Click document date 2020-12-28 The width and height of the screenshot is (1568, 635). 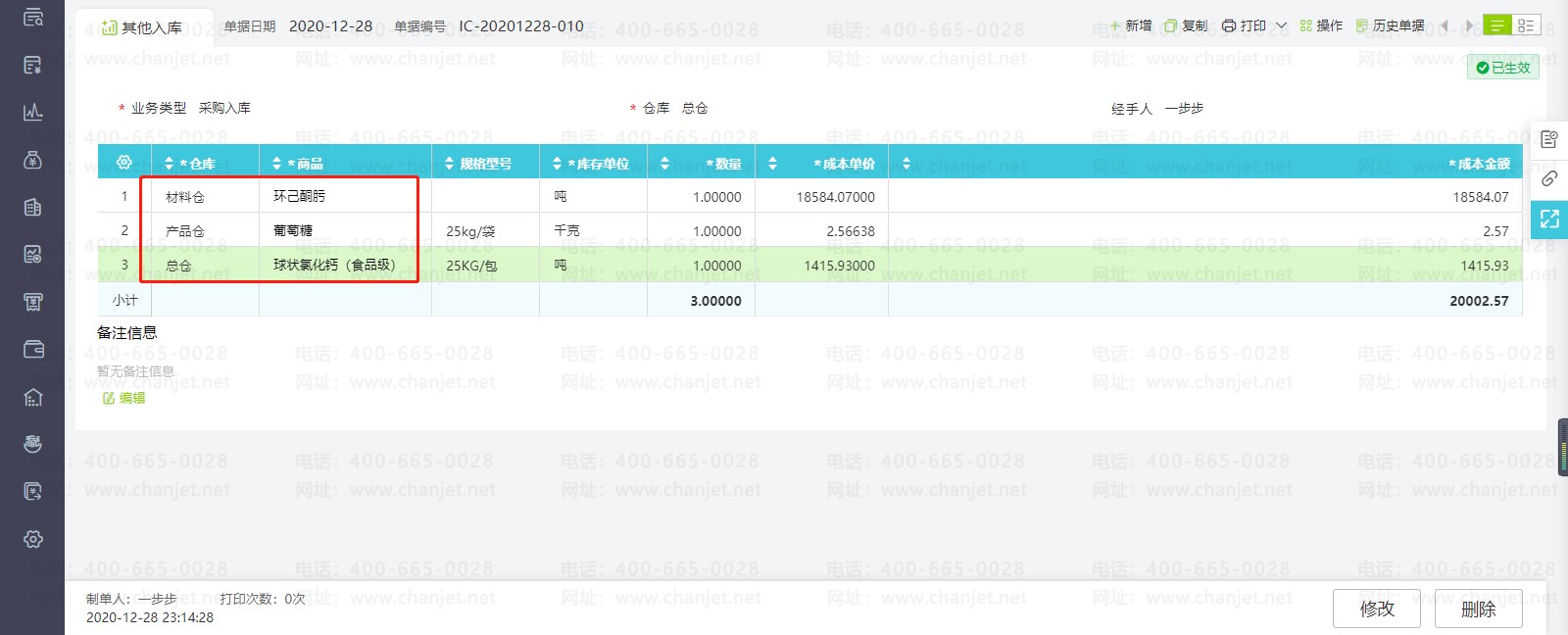[330, 26]
